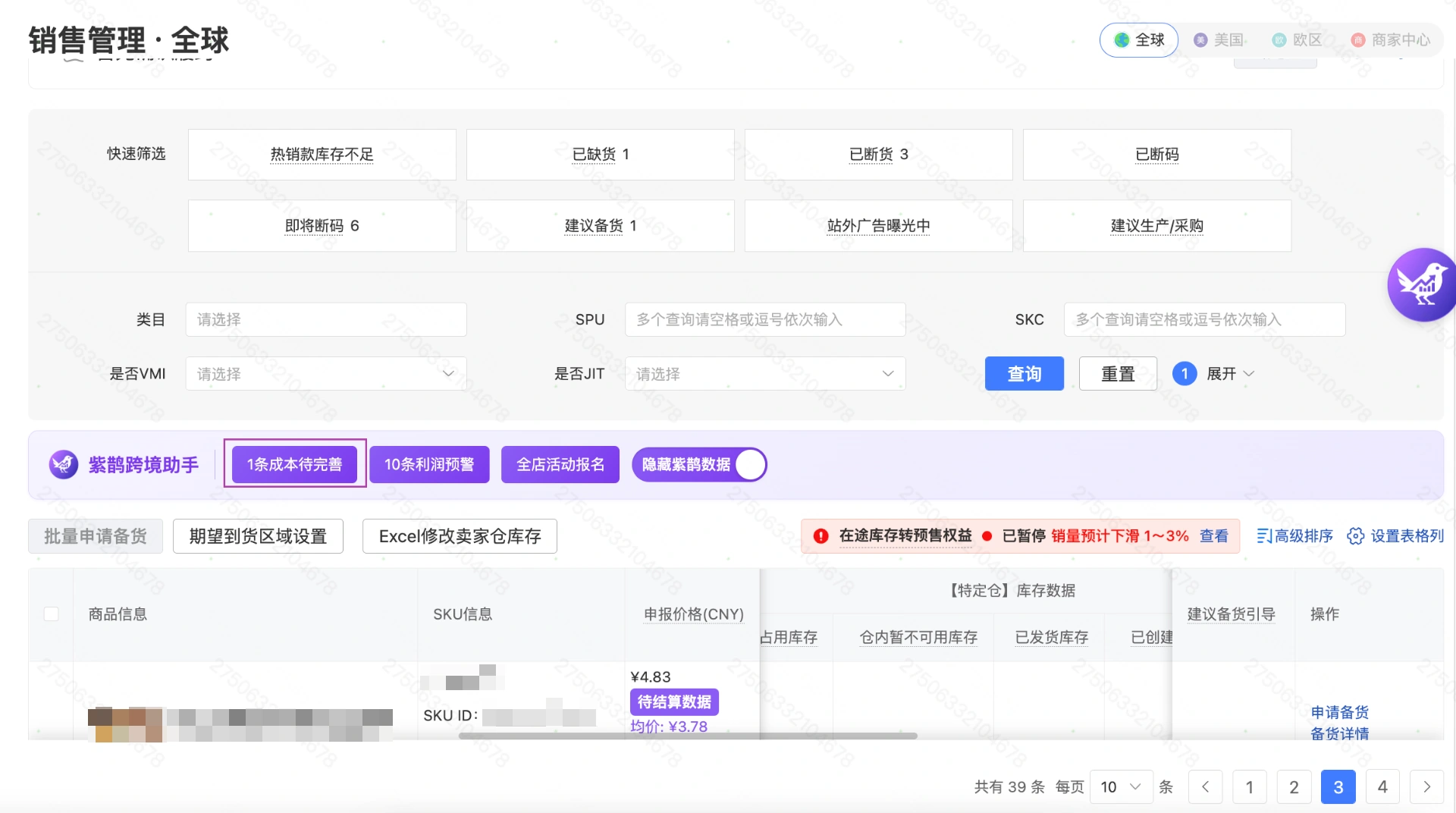Click the 10条利润预警 button
Screen dimensions: 1456x813
click(x=429, y=464)
